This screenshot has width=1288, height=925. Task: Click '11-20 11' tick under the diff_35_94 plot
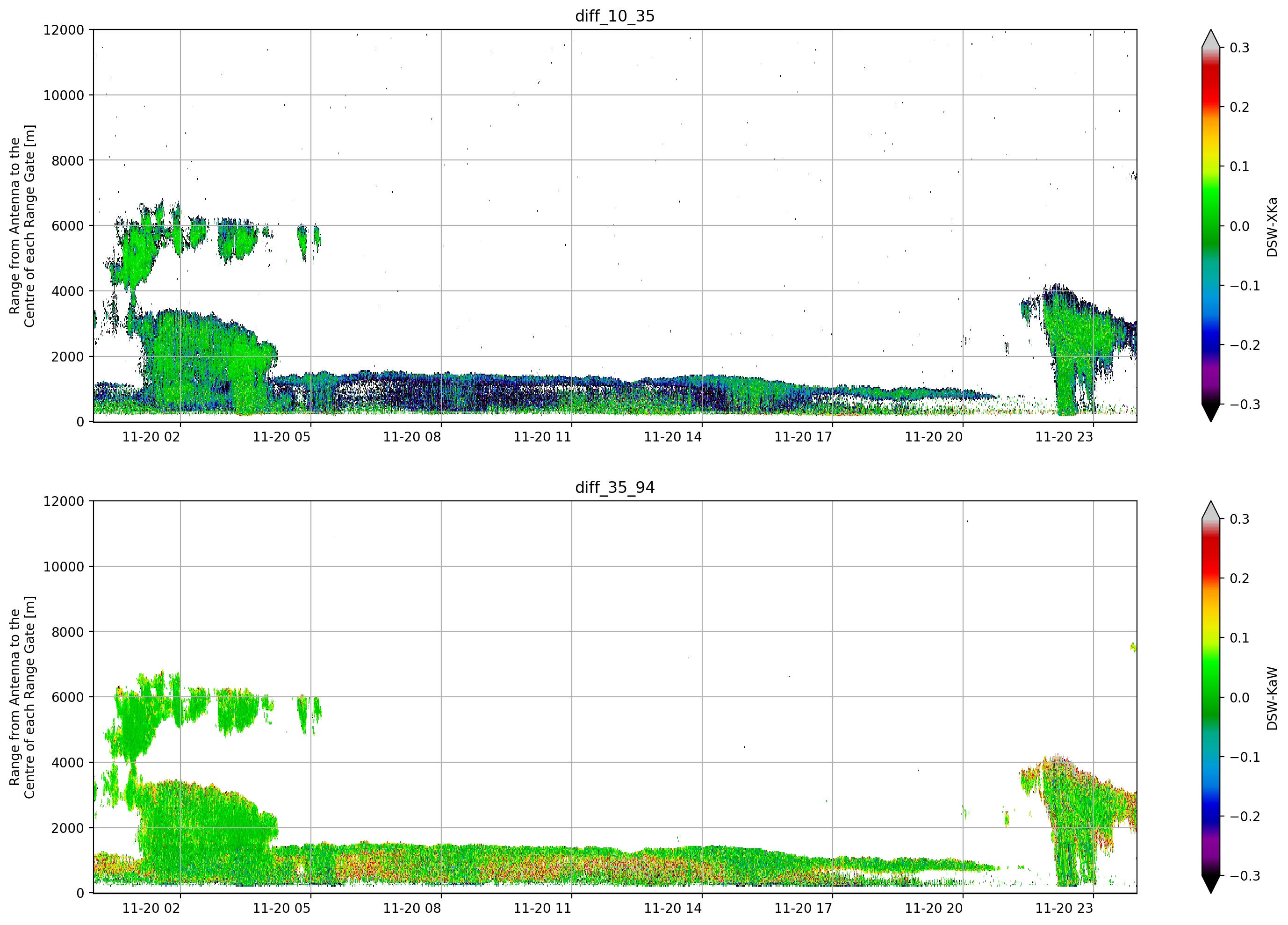[x=542, y=909]
